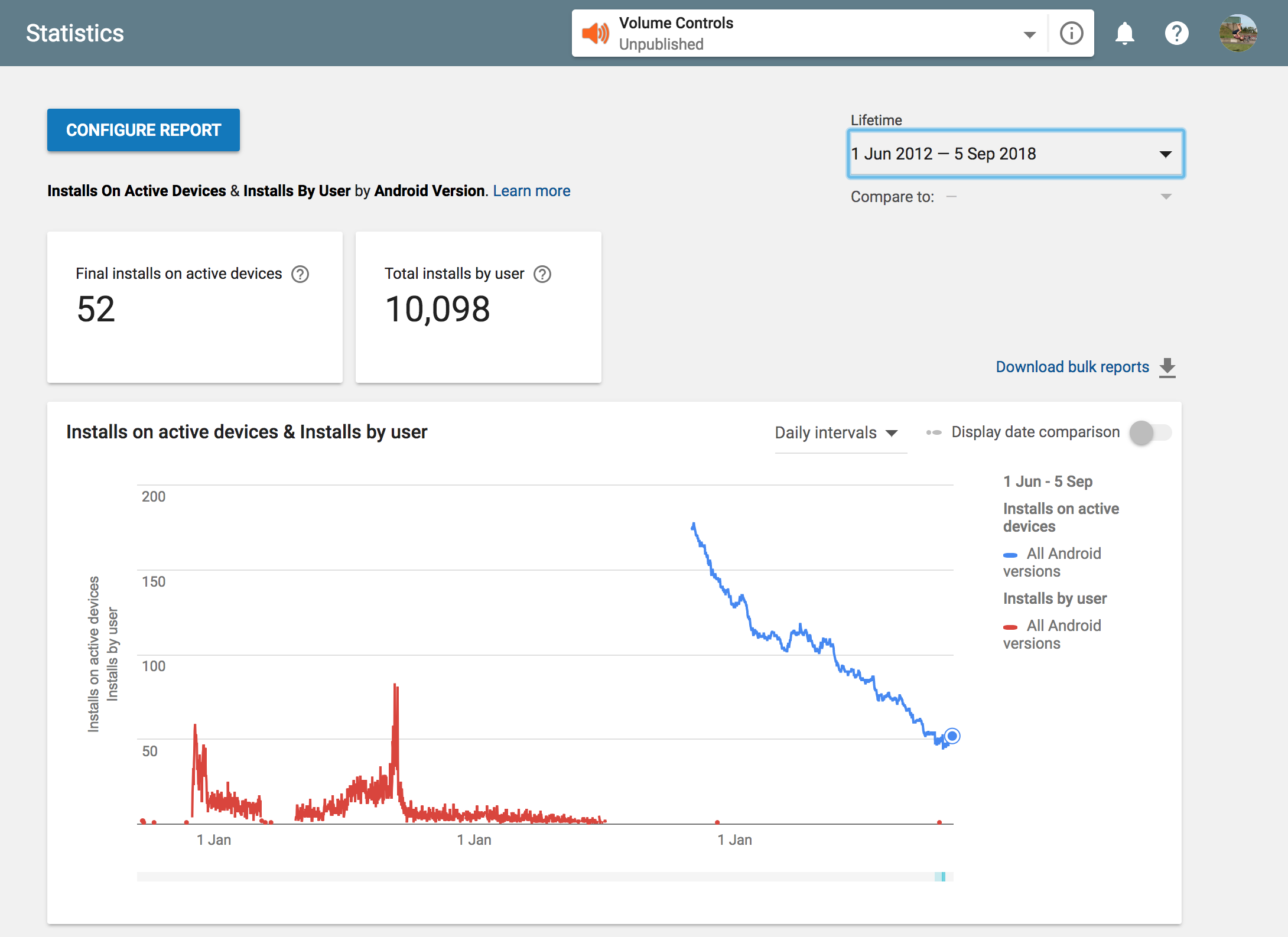Toggle blue All Android versions legend series
This screenshot has width=1288, height=937.
pyautogui.click(x=1052, y=562)
